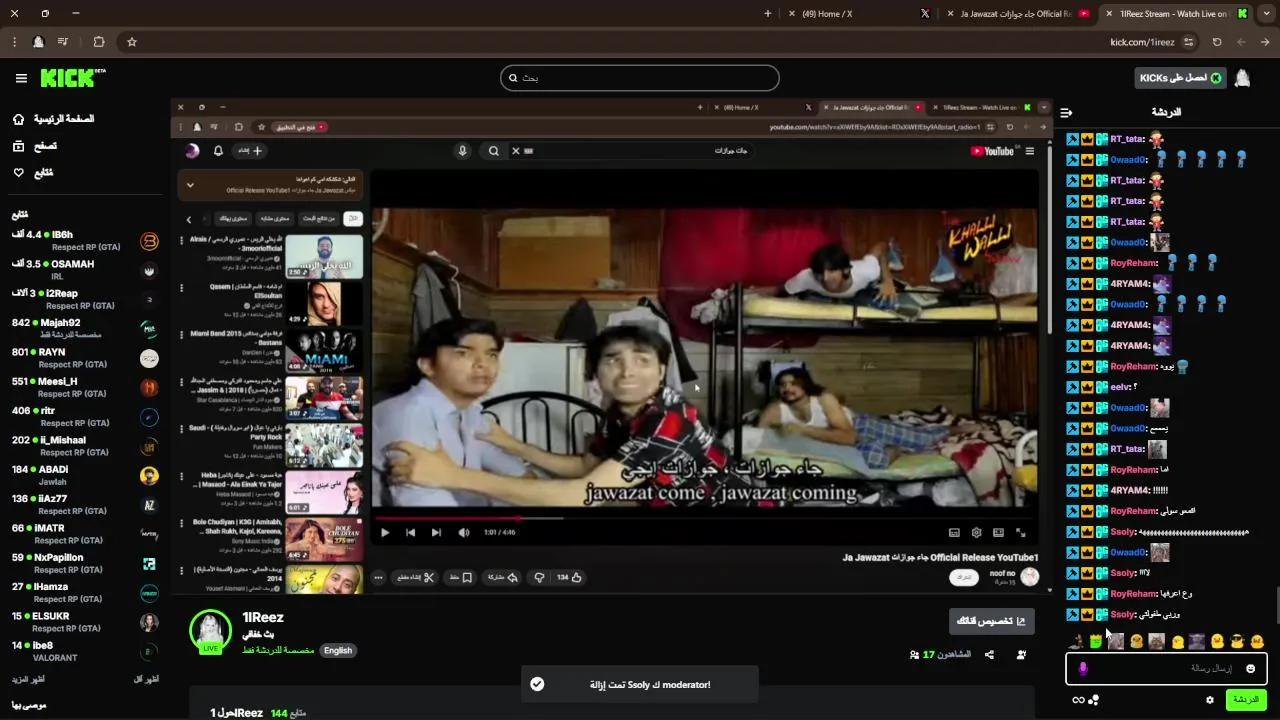Click the bubbles icon below chat input
Image resolution: width=1280 pixels, height=720 pixels.
(x=1094, y=700)
